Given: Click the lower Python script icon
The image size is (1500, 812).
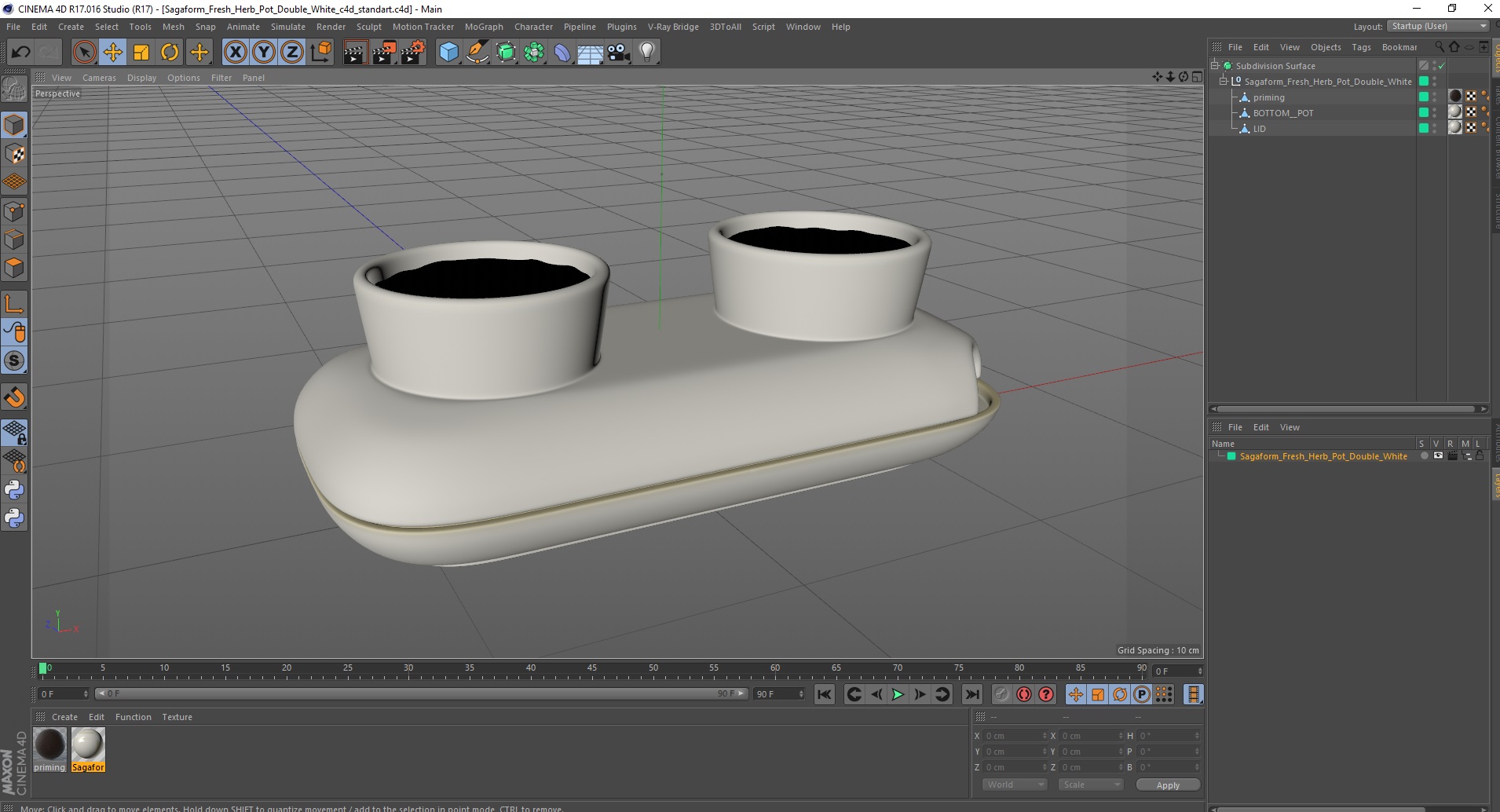Looking at the screenshot, I should point(14,518).
